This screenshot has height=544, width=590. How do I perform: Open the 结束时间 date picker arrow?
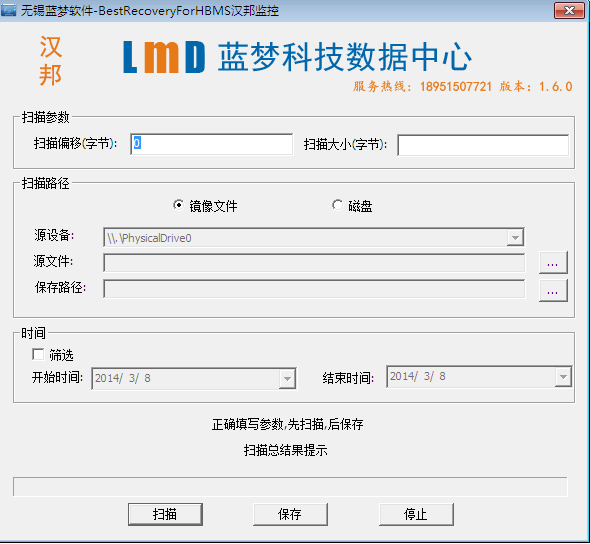pyautogui.click(x=563, y=377)
